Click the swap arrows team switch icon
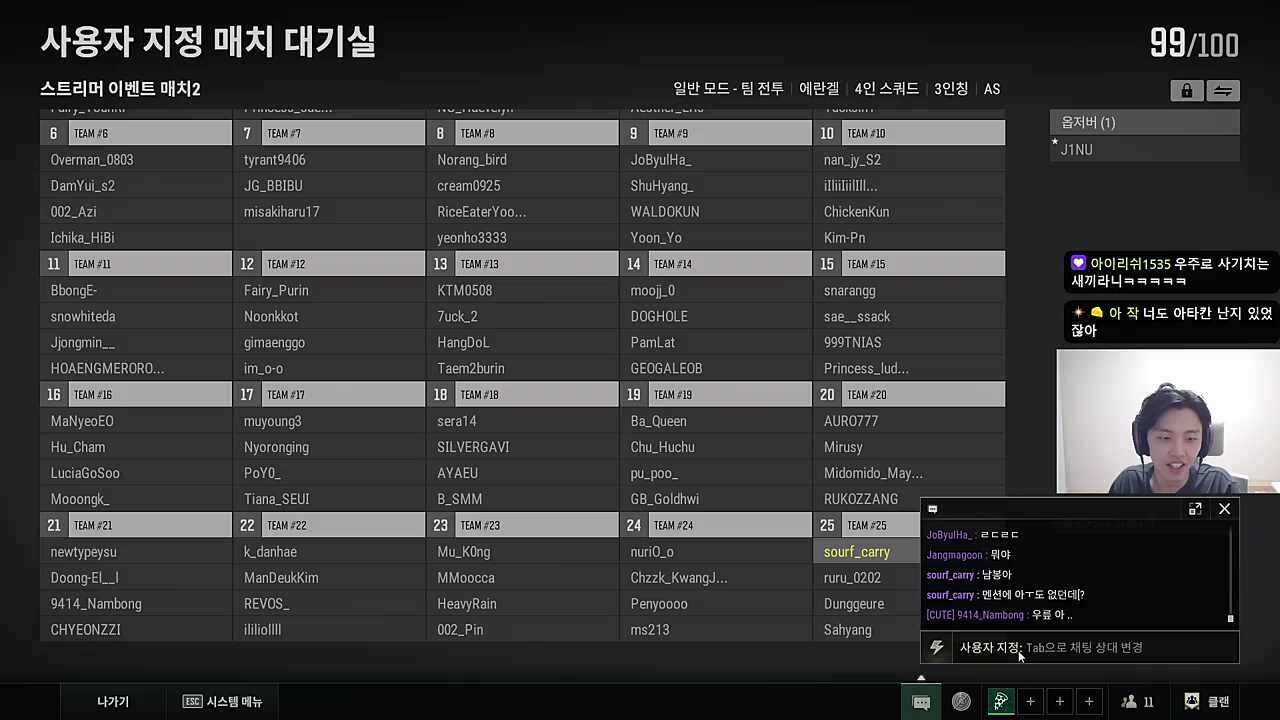The image size is (1280, 720). point(1223,90)
